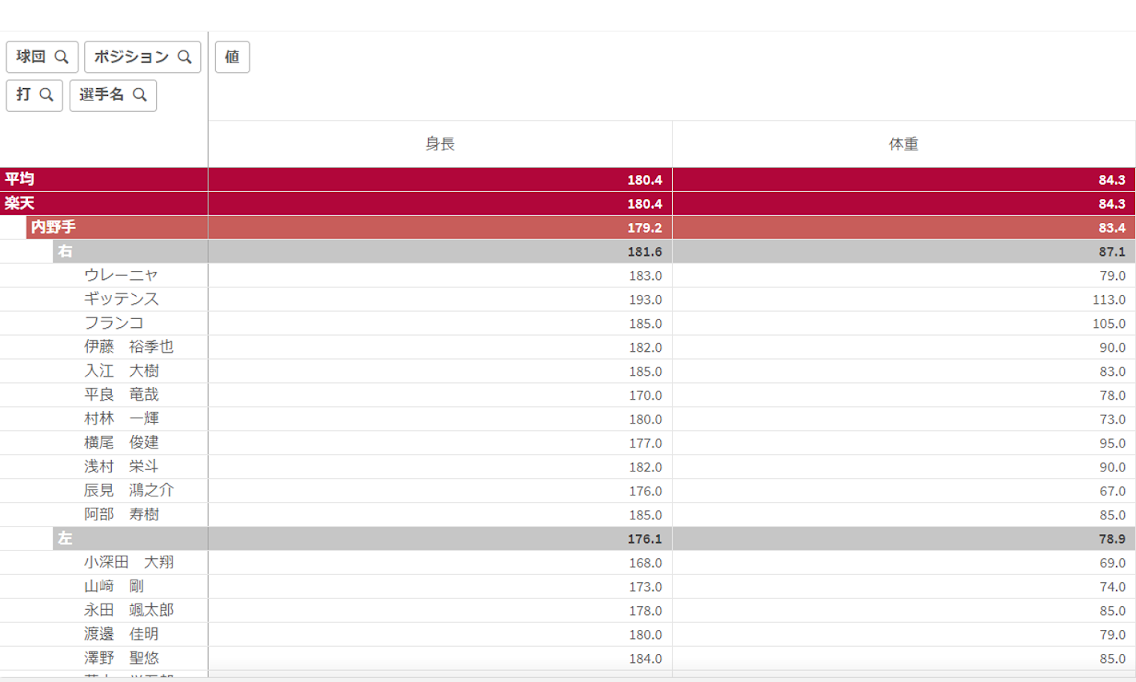The height and width of the screenshot is (682, 1136).
Task: Click the magnifier icon on 選手名 field
Action: (x=140, y=95)
